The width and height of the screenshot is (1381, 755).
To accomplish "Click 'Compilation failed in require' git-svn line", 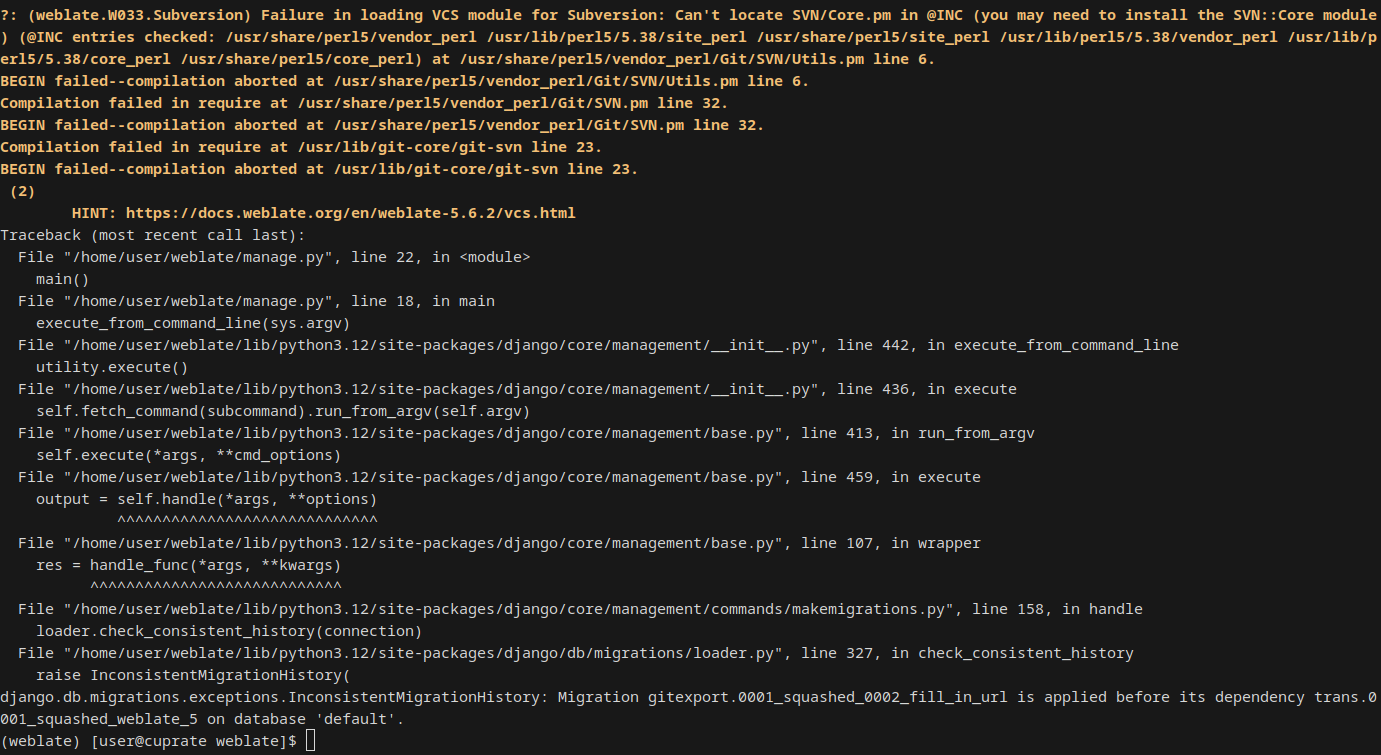I will coord(301,147).
